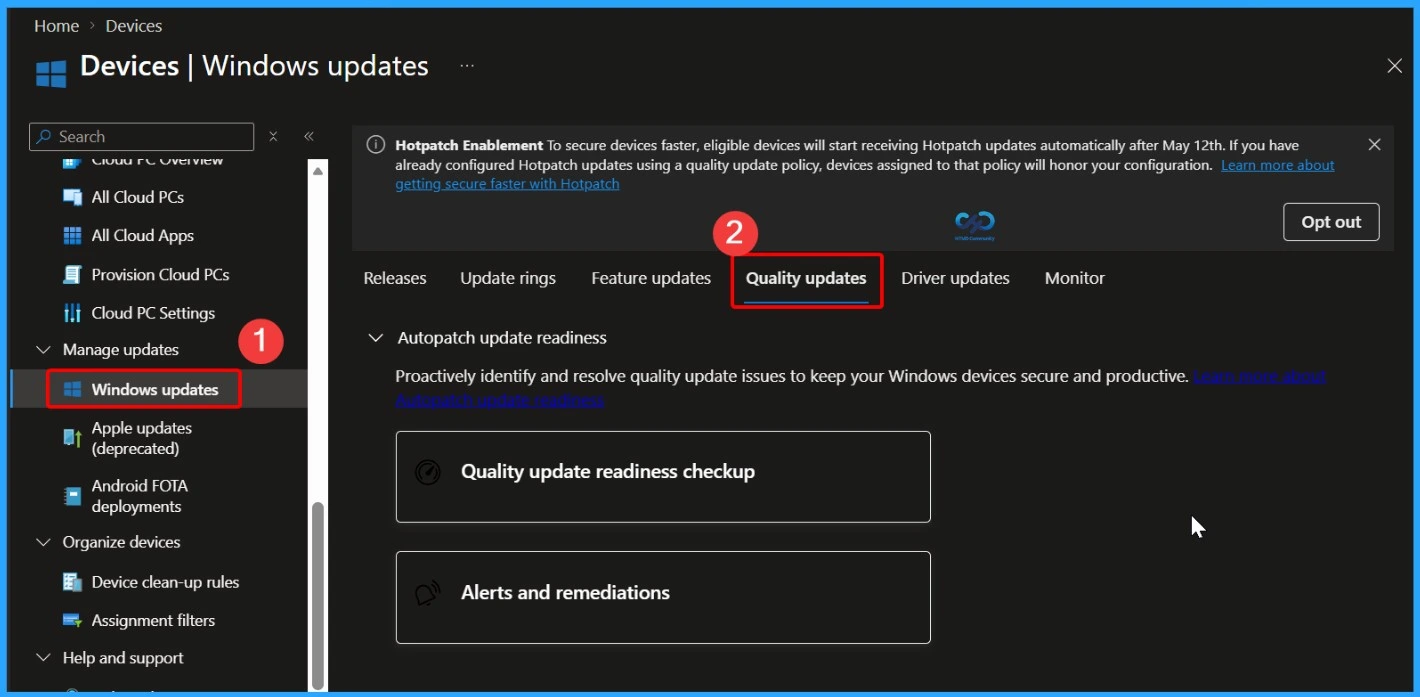Click the Cloud PC Settings sliders icon
Viewport: 1420px width, 697px height.
pos(72,313)
